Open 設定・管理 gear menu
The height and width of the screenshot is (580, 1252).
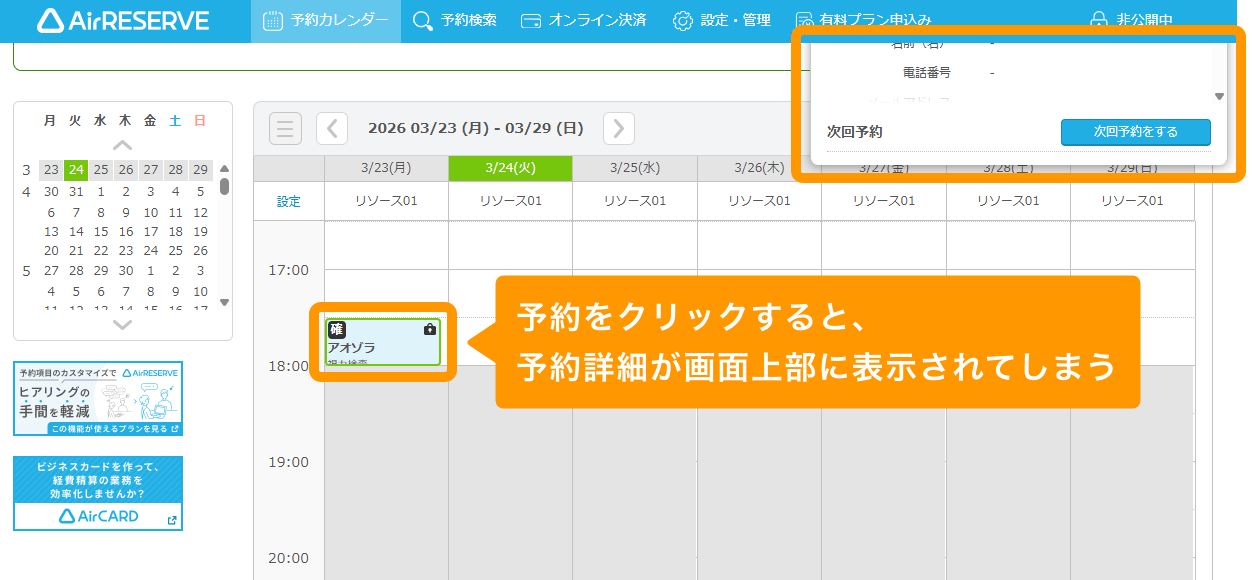tap(721, 21)
